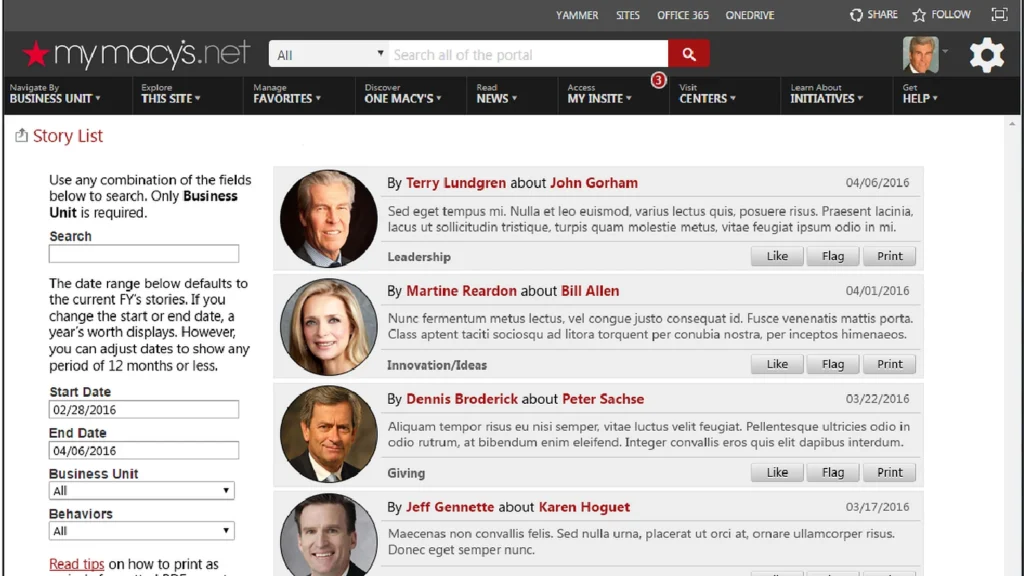Flag the story about Bill Allen
1024x576 pixels.
pyautogui.click(x=833, y=364)
